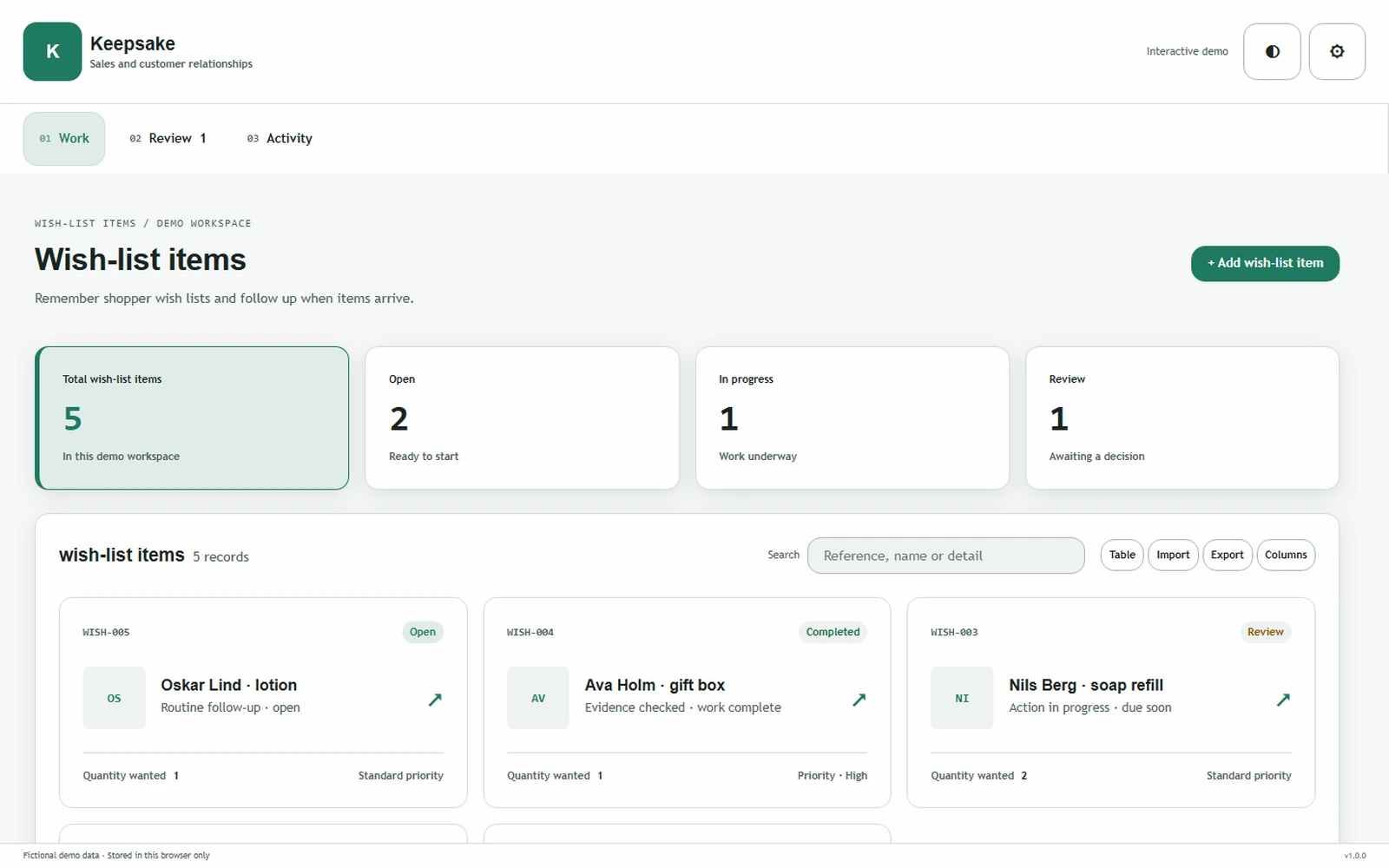
Task: Open settings gear button
Action: tap(1337, 52)
